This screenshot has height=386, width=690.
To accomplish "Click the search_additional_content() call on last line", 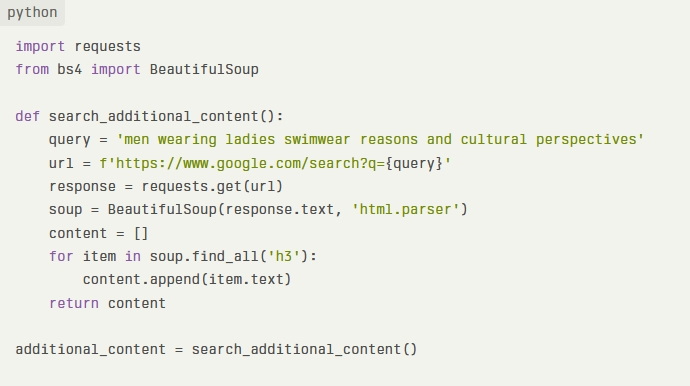I will click(304, 349).
